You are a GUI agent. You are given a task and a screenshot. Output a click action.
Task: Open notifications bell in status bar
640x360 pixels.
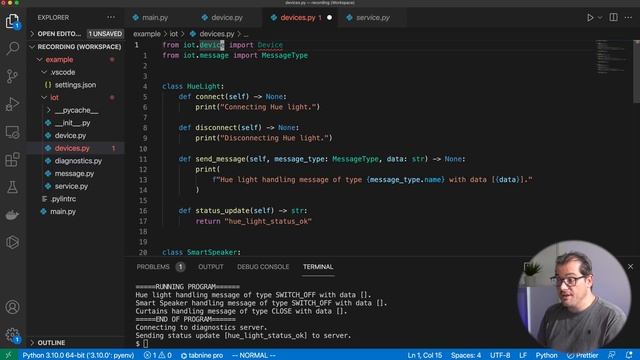629,355
